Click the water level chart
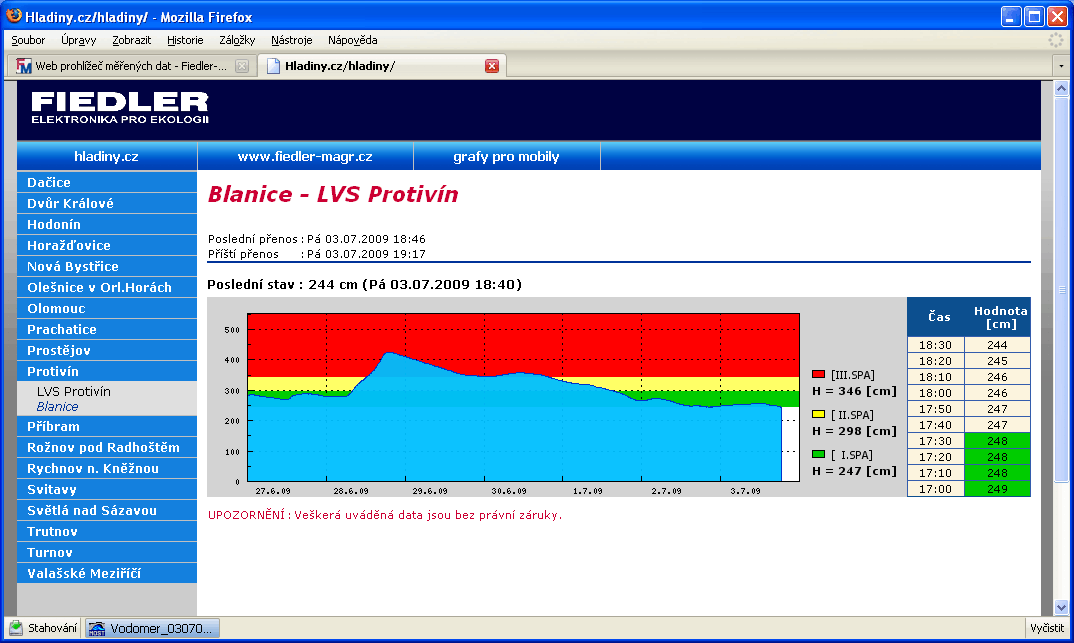Screen dimensions: 1074x643 click(523, 397)
